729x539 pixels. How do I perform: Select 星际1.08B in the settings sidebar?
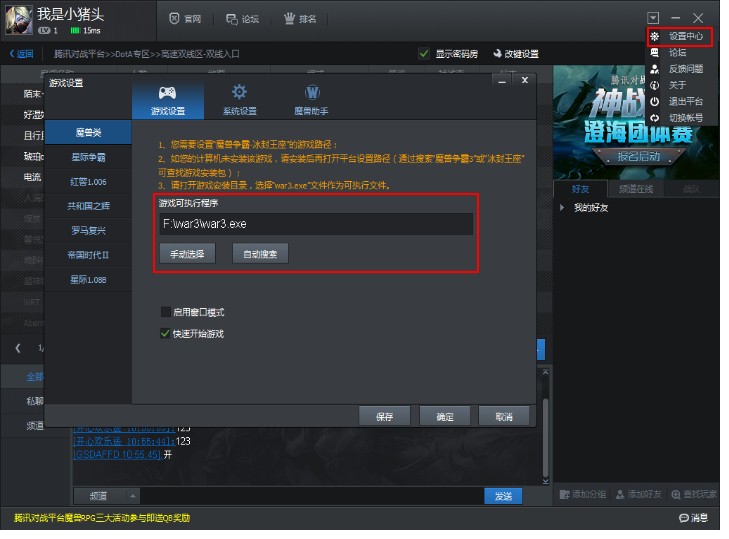88,279
